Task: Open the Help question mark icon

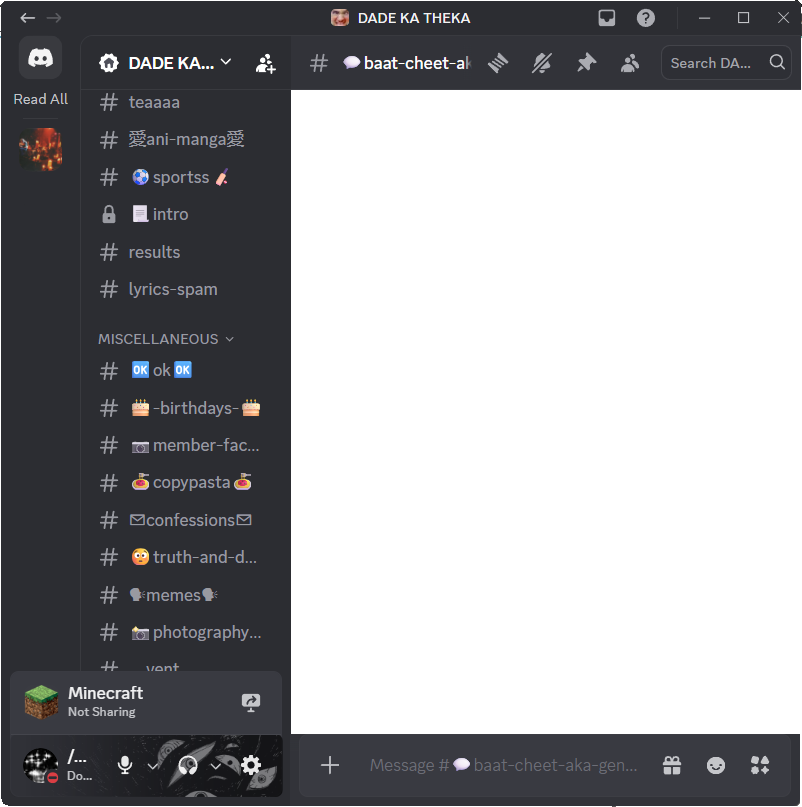Action: [x=646, y=18]
